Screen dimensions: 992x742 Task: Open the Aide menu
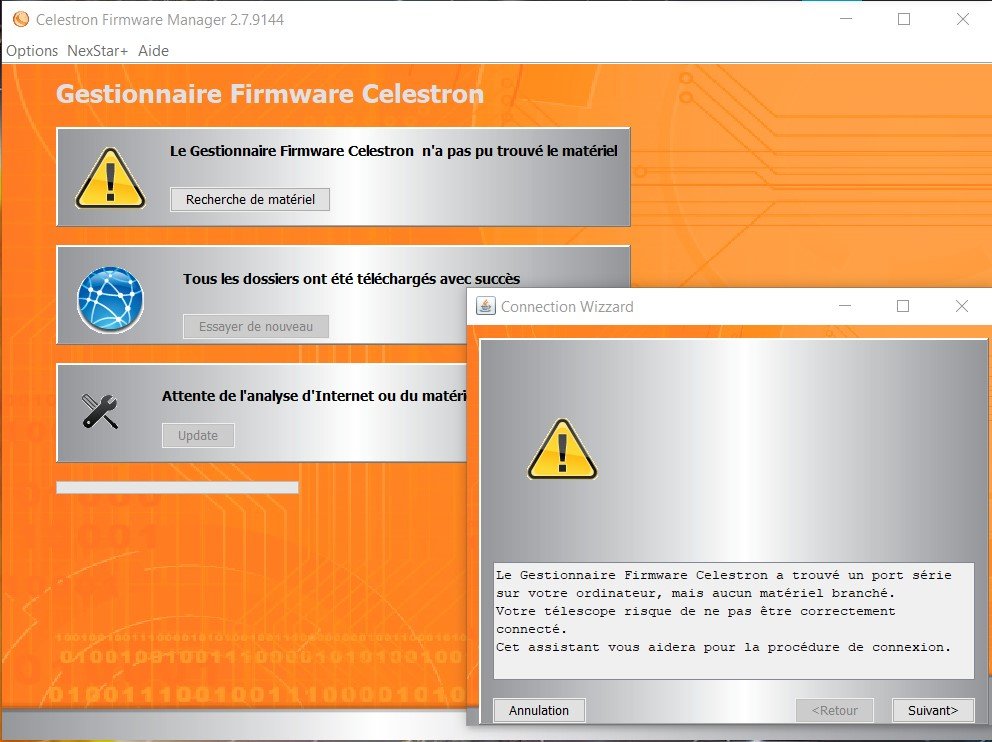153,50
